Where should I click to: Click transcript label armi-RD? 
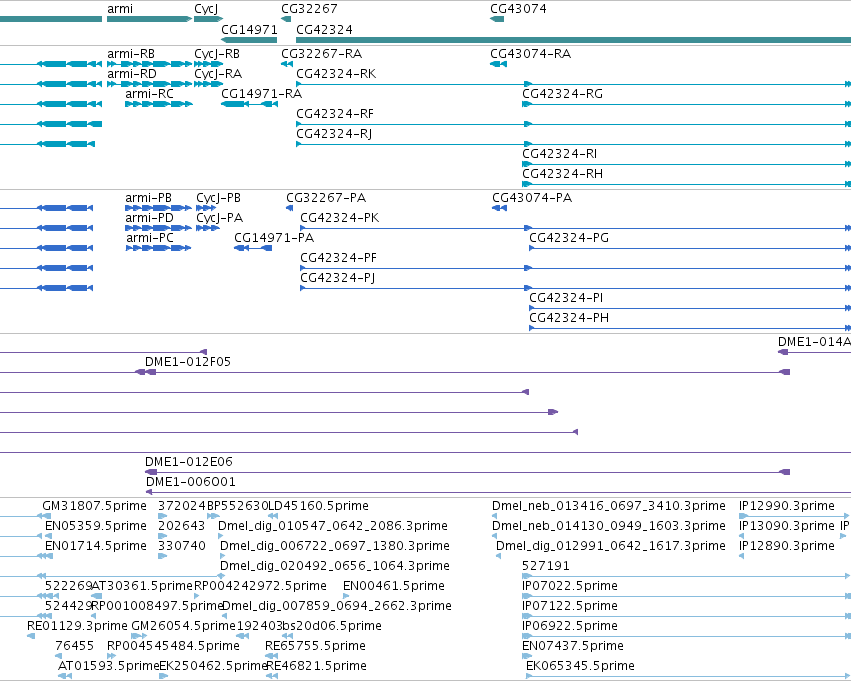click(132, 74)
